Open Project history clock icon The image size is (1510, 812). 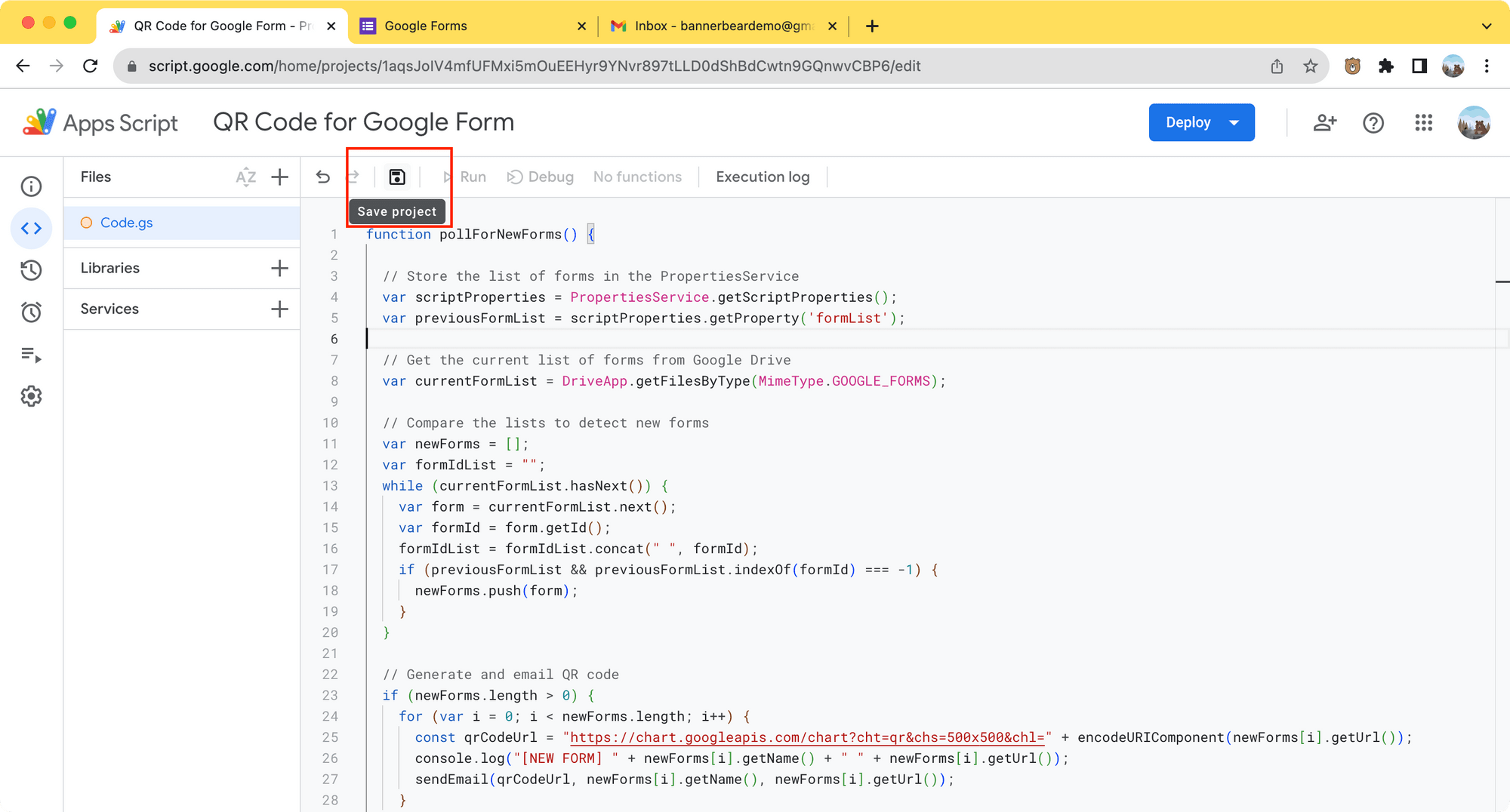tap(31, 270)
